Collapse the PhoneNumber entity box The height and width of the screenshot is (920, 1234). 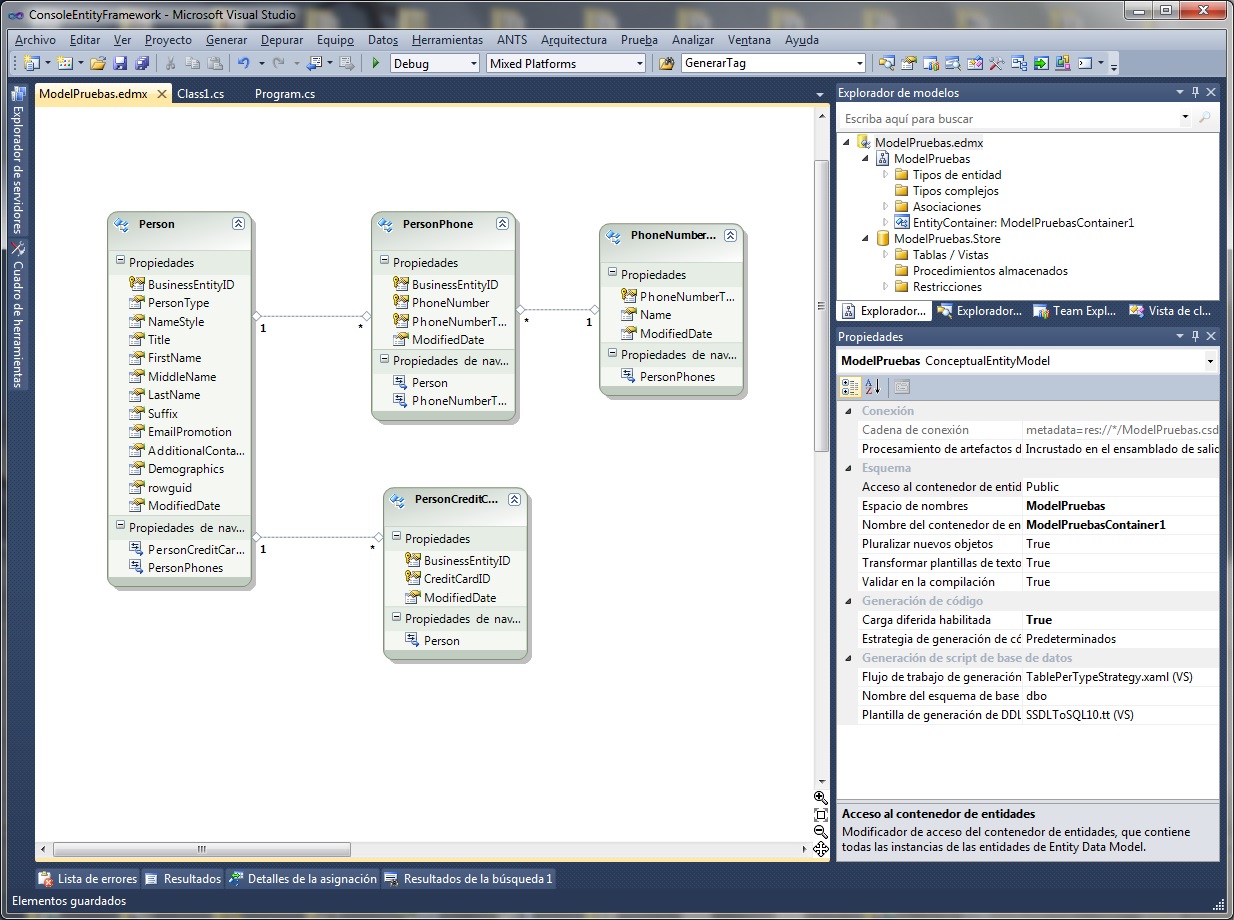click(730, 236)
